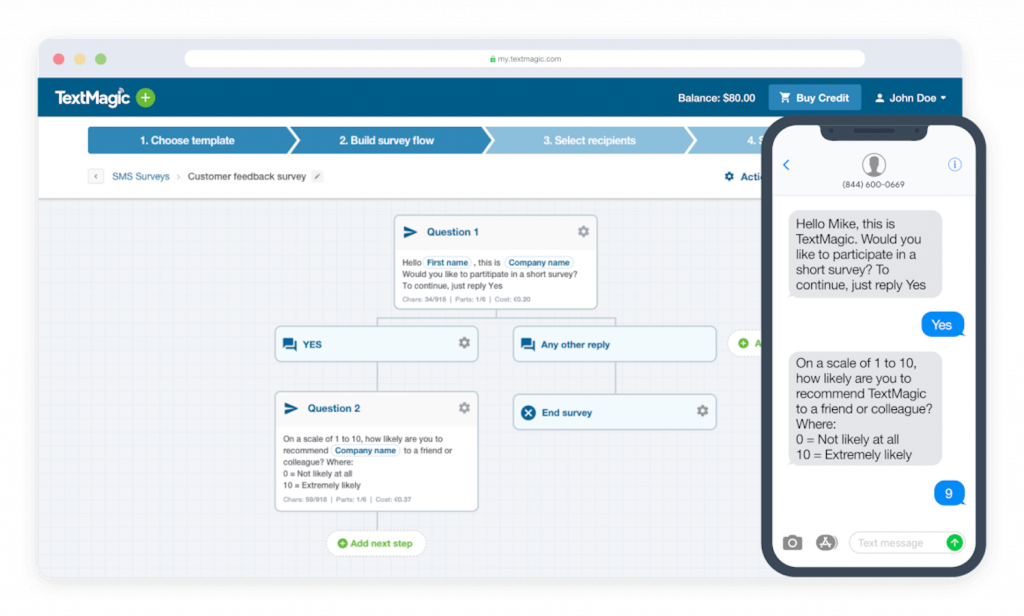
Task: Click the breadcrumb back arrow button
Action: (96, 177)
